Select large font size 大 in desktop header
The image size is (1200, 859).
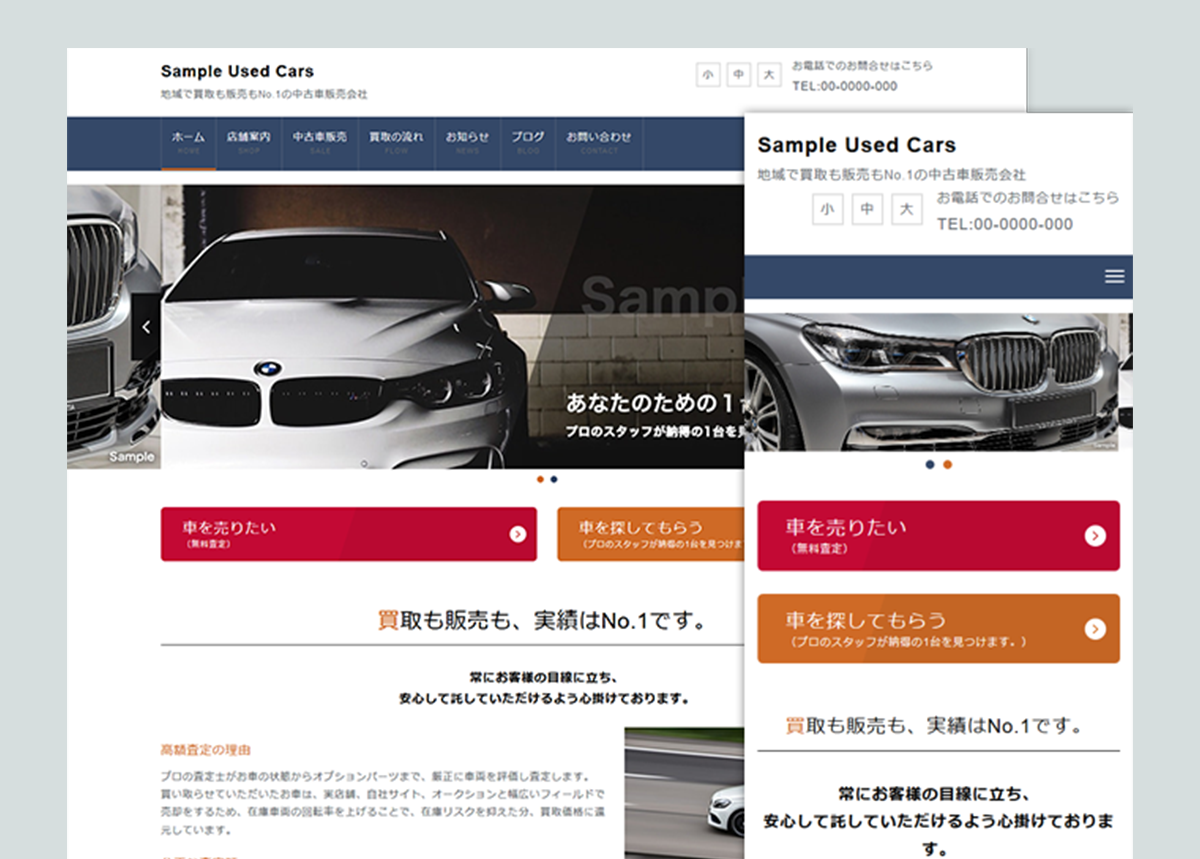768,75
